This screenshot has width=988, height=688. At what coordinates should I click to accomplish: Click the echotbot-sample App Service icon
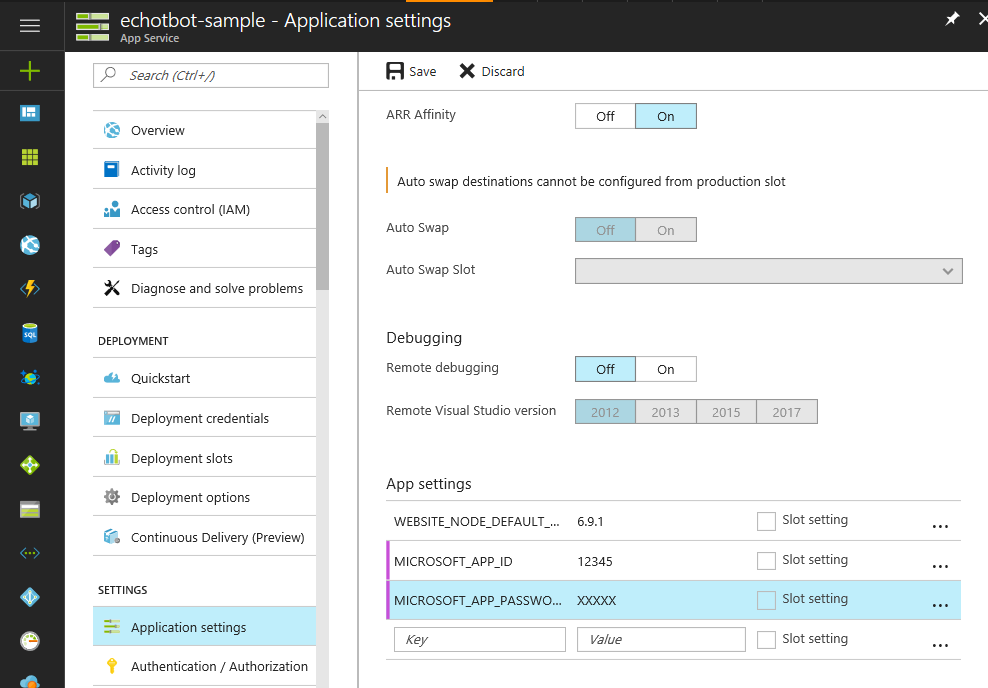[93, 26]
